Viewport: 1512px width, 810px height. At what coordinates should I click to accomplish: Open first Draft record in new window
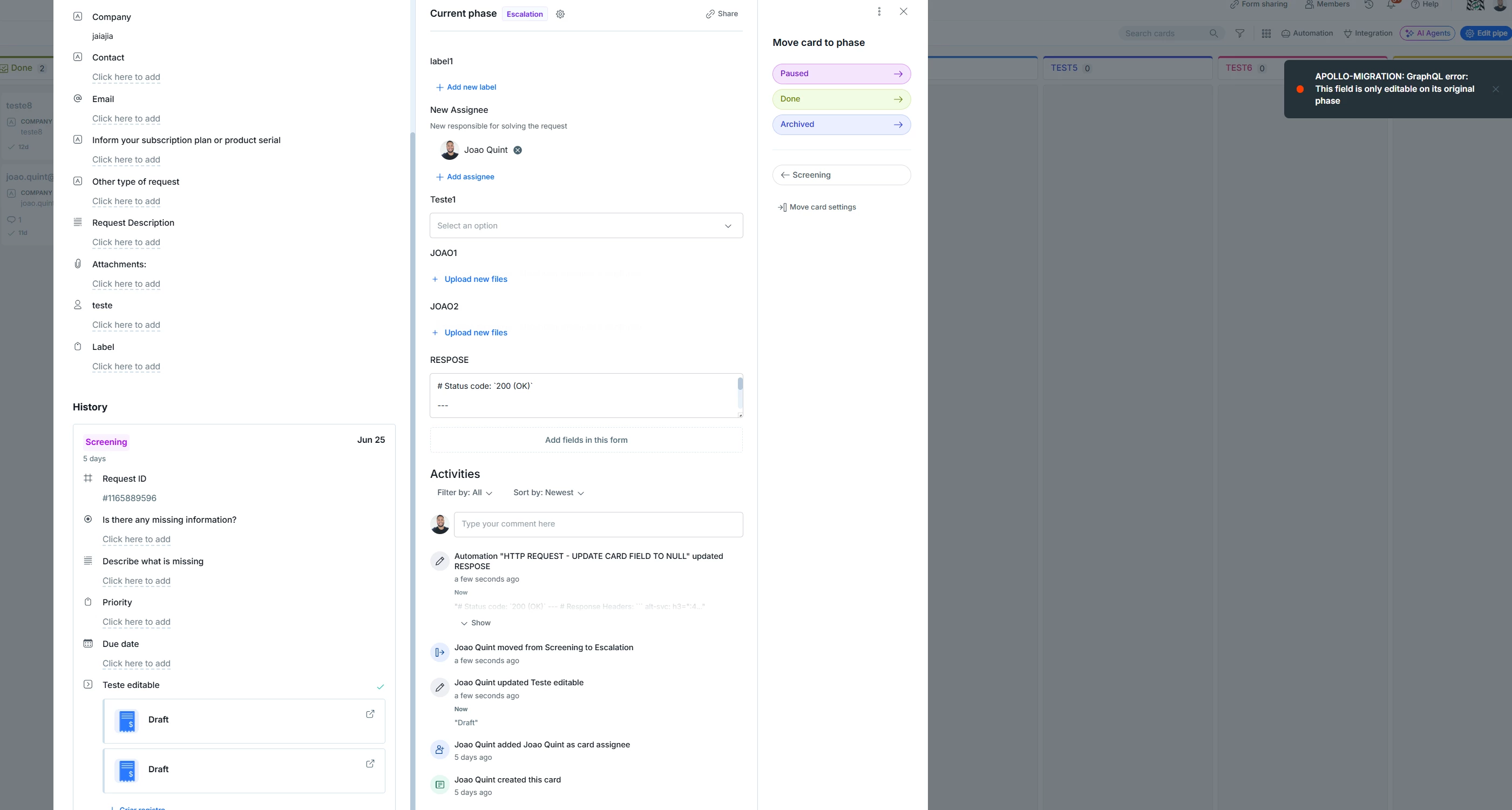pos(370,714)
